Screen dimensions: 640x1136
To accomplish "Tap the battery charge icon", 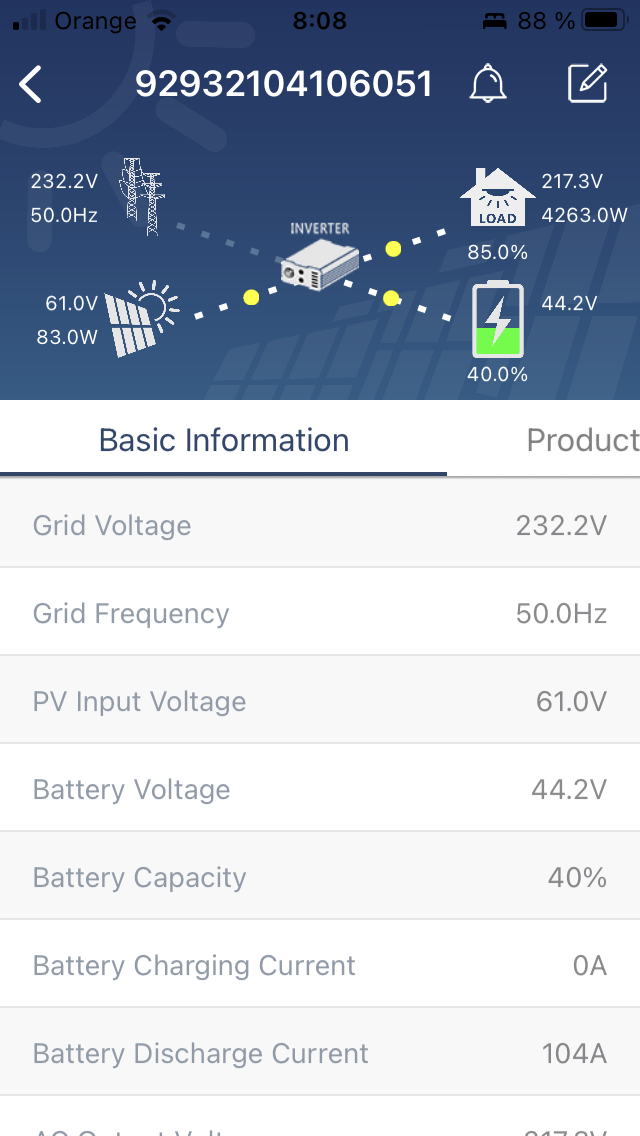I will coord(497,321).
